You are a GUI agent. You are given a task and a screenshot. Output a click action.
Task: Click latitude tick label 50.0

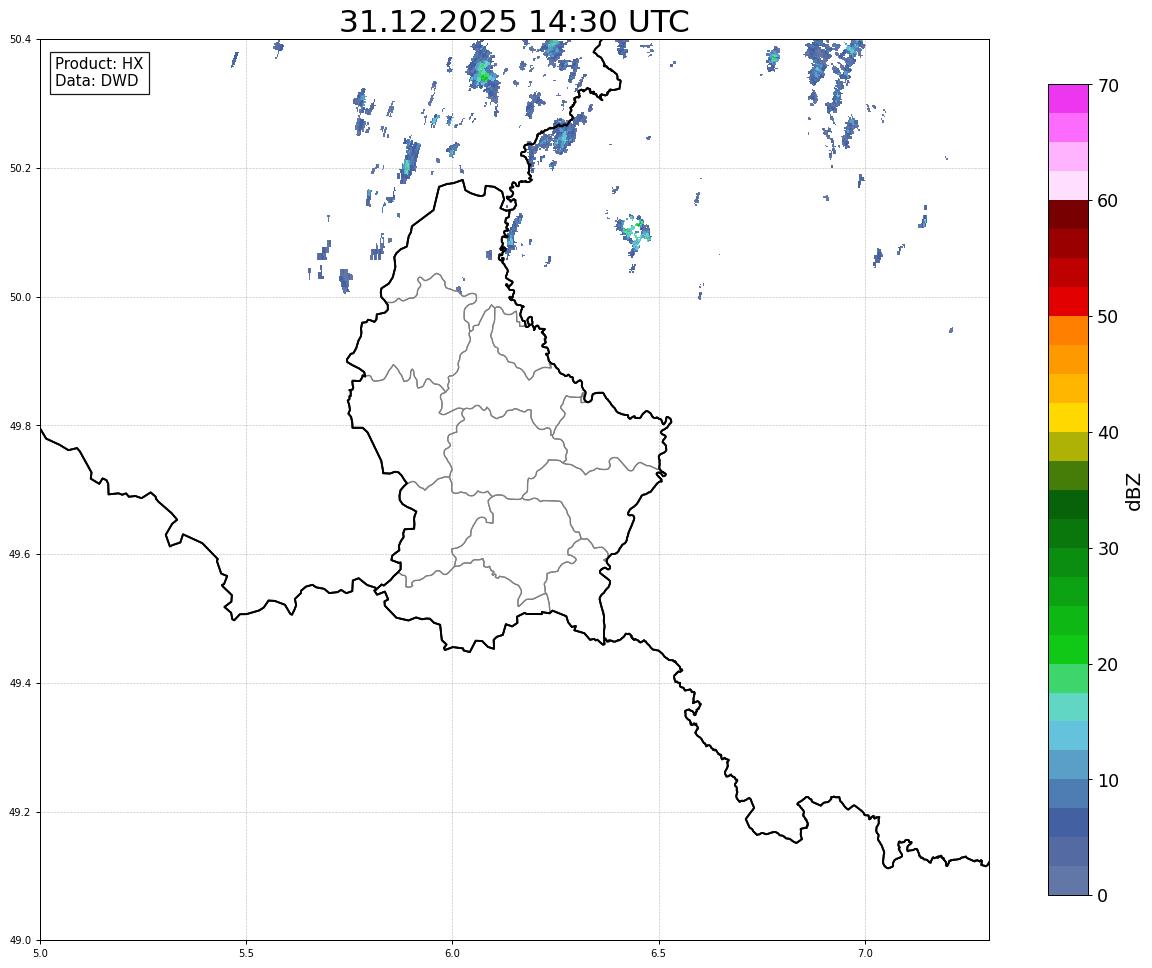click(x=20, y=297)
